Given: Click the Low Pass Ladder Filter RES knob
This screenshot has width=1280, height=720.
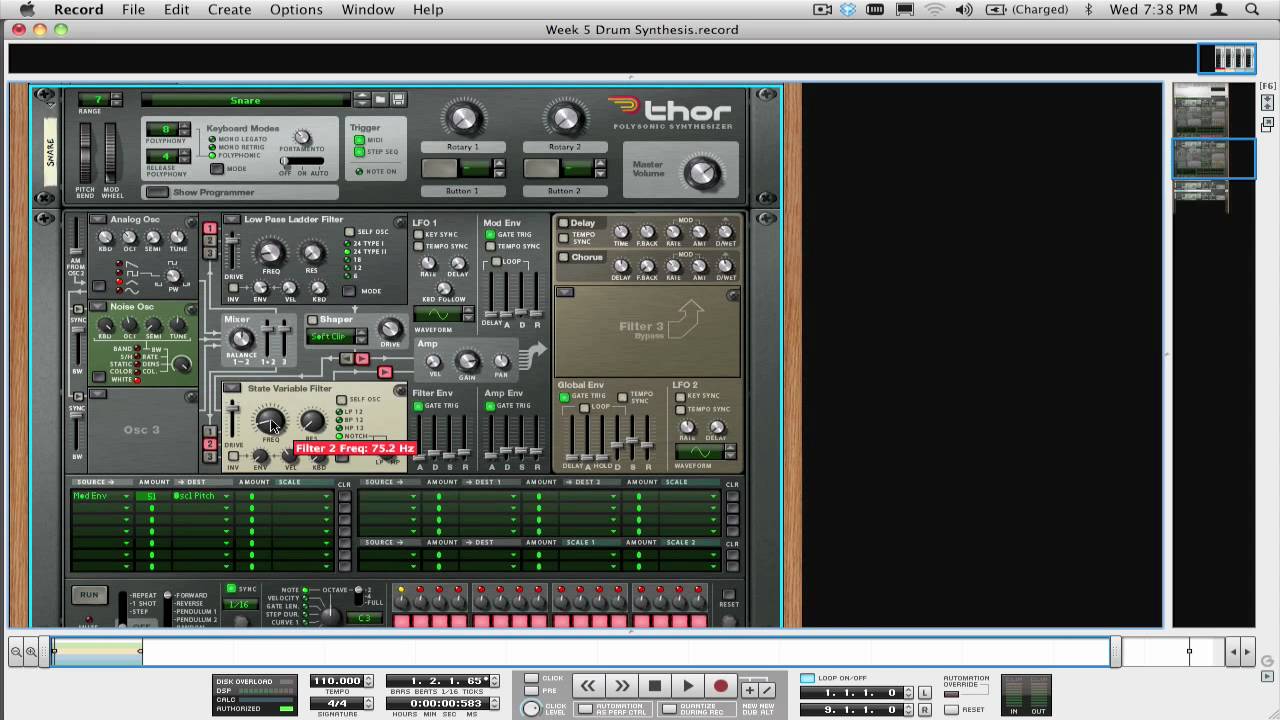Looking at the screenshot, I should coord(313,252).
